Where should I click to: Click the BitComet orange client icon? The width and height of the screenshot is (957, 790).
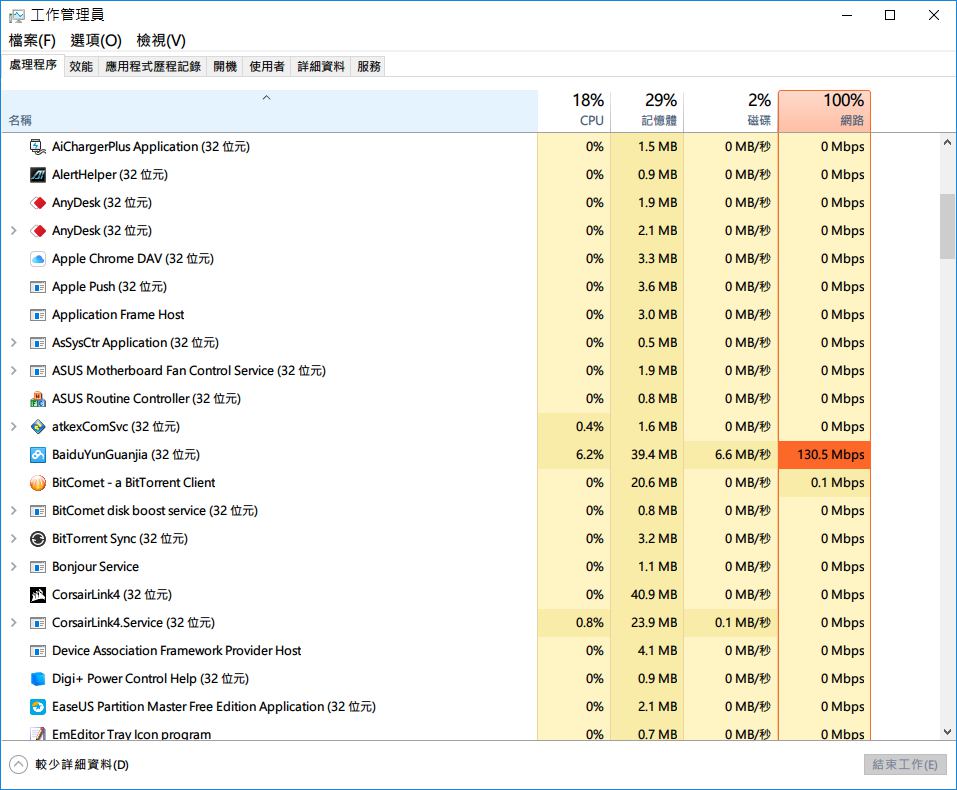point(38,483)
